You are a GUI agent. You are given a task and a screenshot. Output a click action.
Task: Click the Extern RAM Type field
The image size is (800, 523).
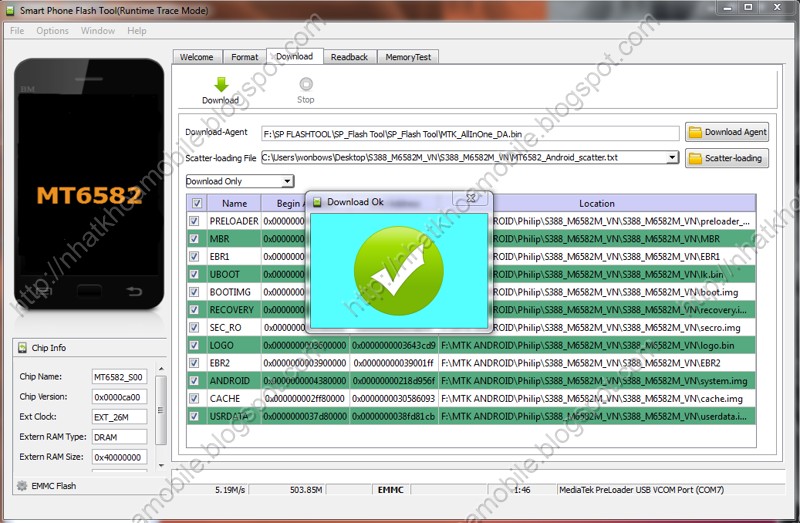point(119,437)
